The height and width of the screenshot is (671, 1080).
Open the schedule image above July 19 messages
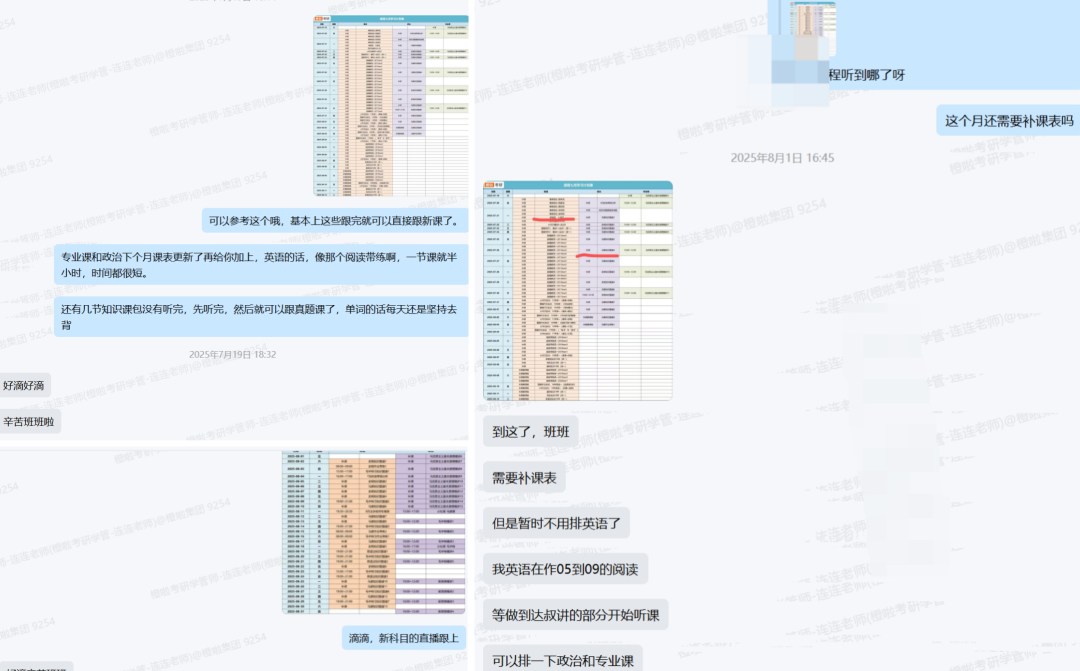coord(391,106)
